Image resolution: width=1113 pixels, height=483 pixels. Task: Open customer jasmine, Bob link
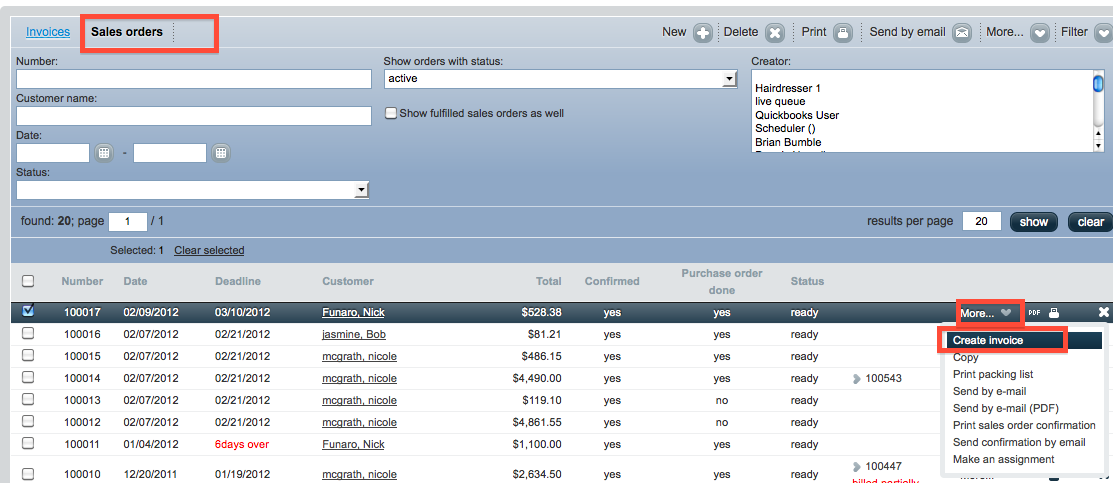click(353, 335)
